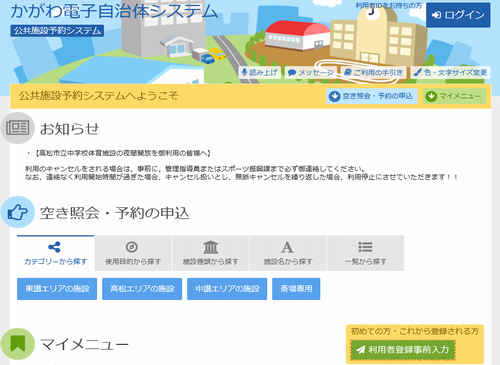Click the login arrow icon on ログイン
The image size is (500, 365).
[x=436, y=15]
